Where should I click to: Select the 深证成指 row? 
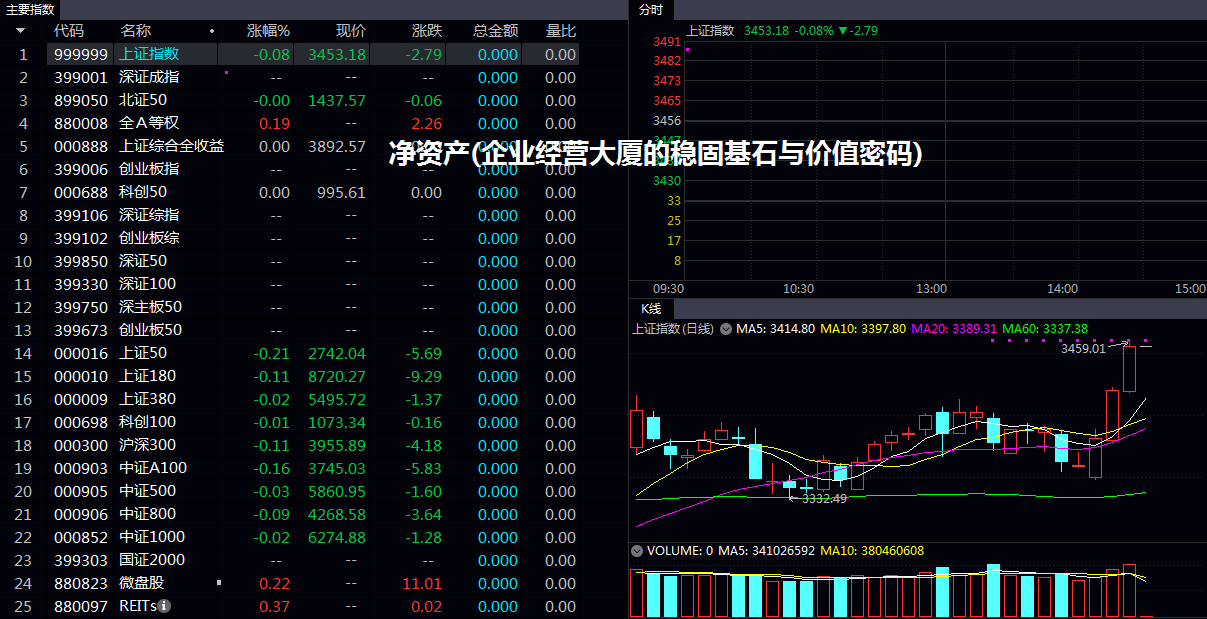[x=290, y=77]
